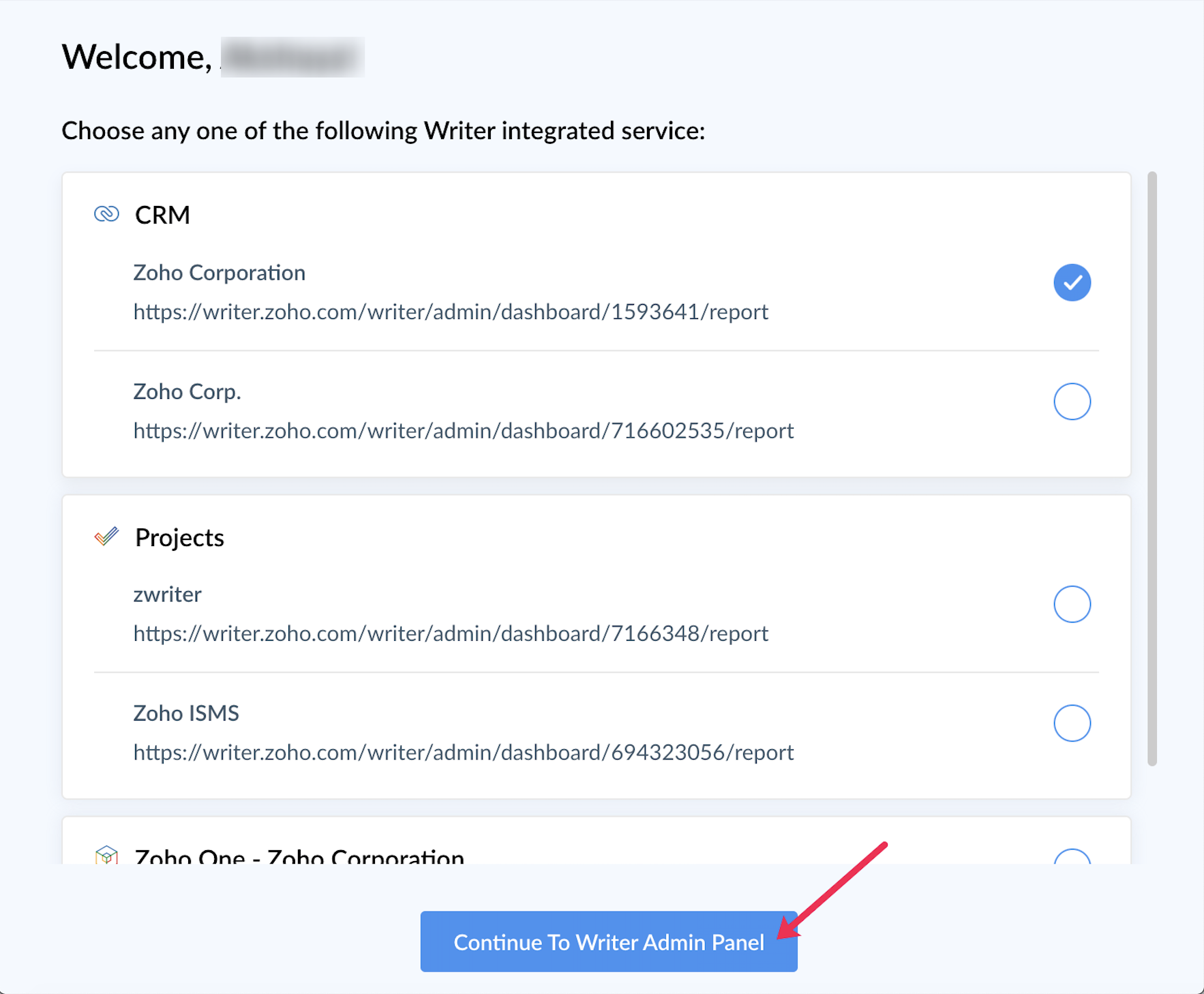Click the Zoho Corporation name under CRM
Viewport: 1204px width, 994px height.
pyautogui.click(x=219, y=273)
